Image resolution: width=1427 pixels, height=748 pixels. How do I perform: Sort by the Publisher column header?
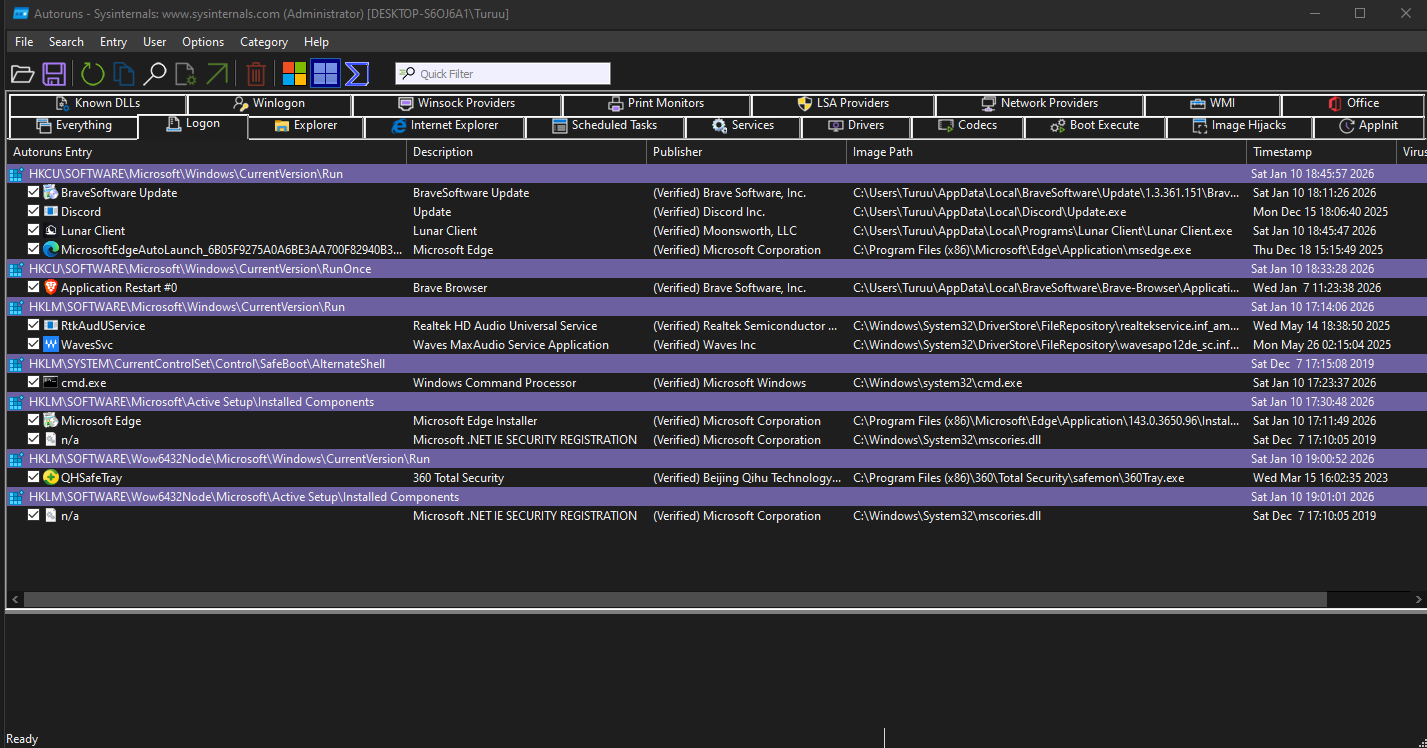746,152
